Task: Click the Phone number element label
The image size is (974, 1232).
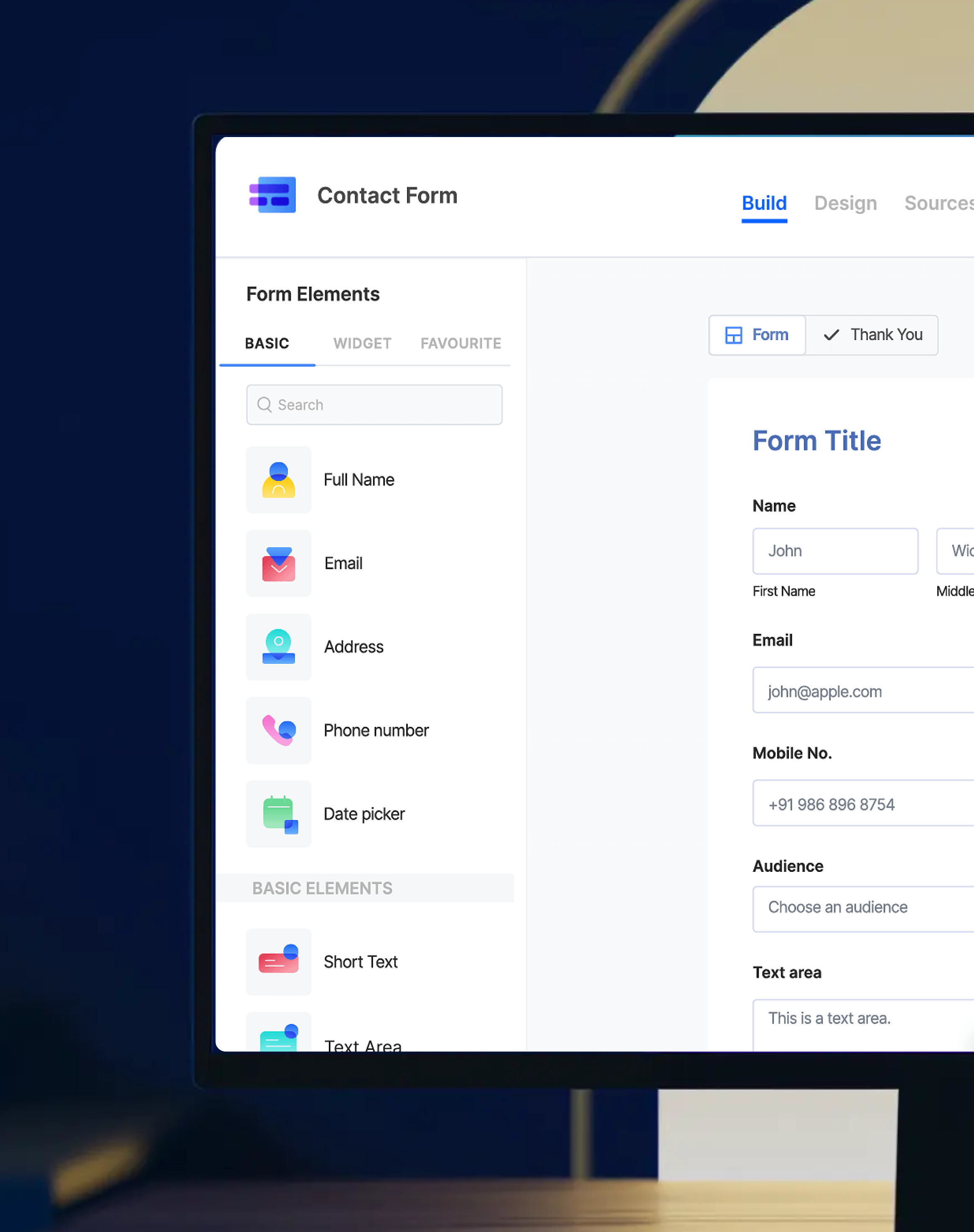Action: point(376,730)
